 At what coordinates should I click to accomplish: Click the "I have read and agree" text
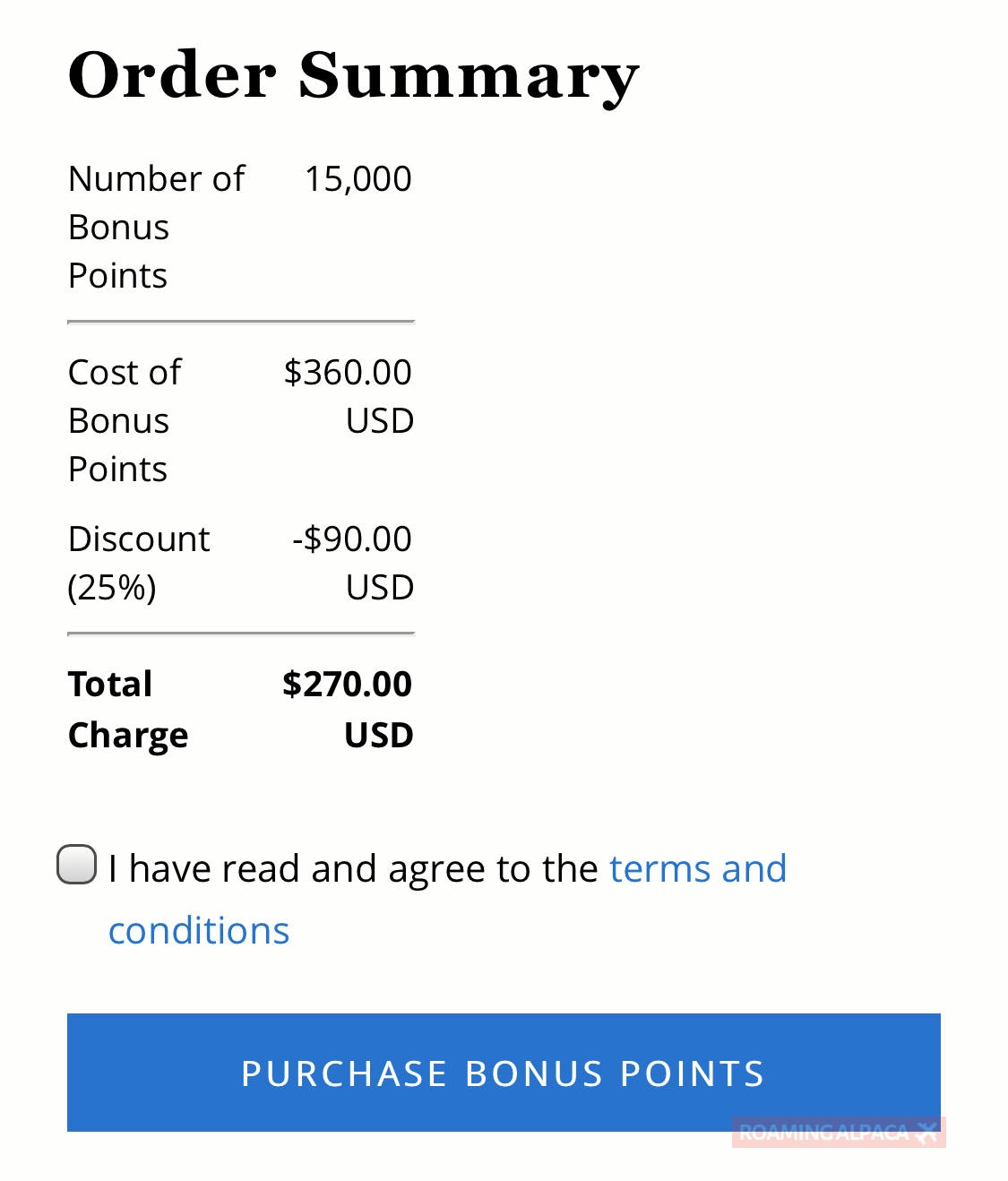point(353,868)
